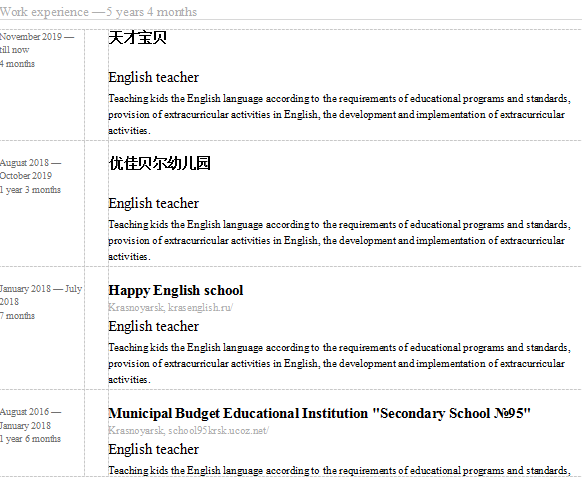The image size is (582, 482).
Task: Click the job description paragraph under 天才宝贝
Action: click(x=339, y=114)
